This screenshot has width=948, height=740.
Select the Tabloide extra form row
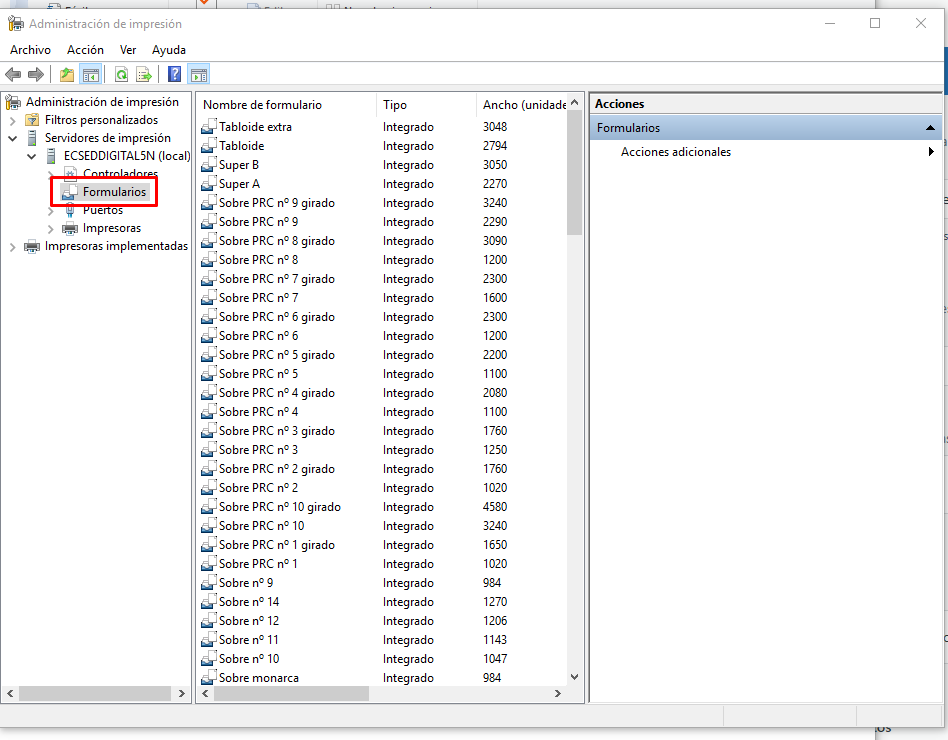[255, 127]
